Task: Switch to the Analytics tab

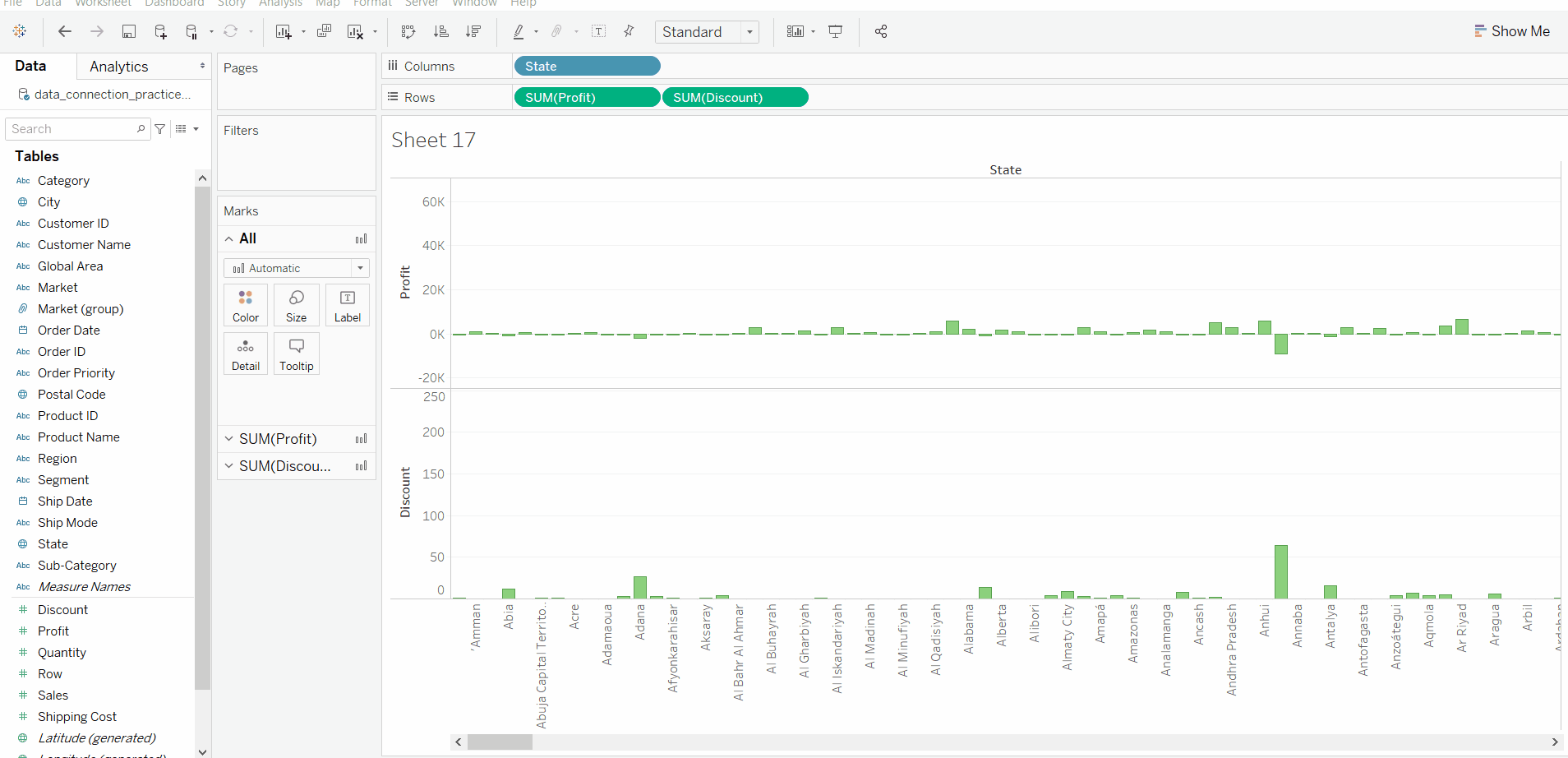Action: pos(118,66)
